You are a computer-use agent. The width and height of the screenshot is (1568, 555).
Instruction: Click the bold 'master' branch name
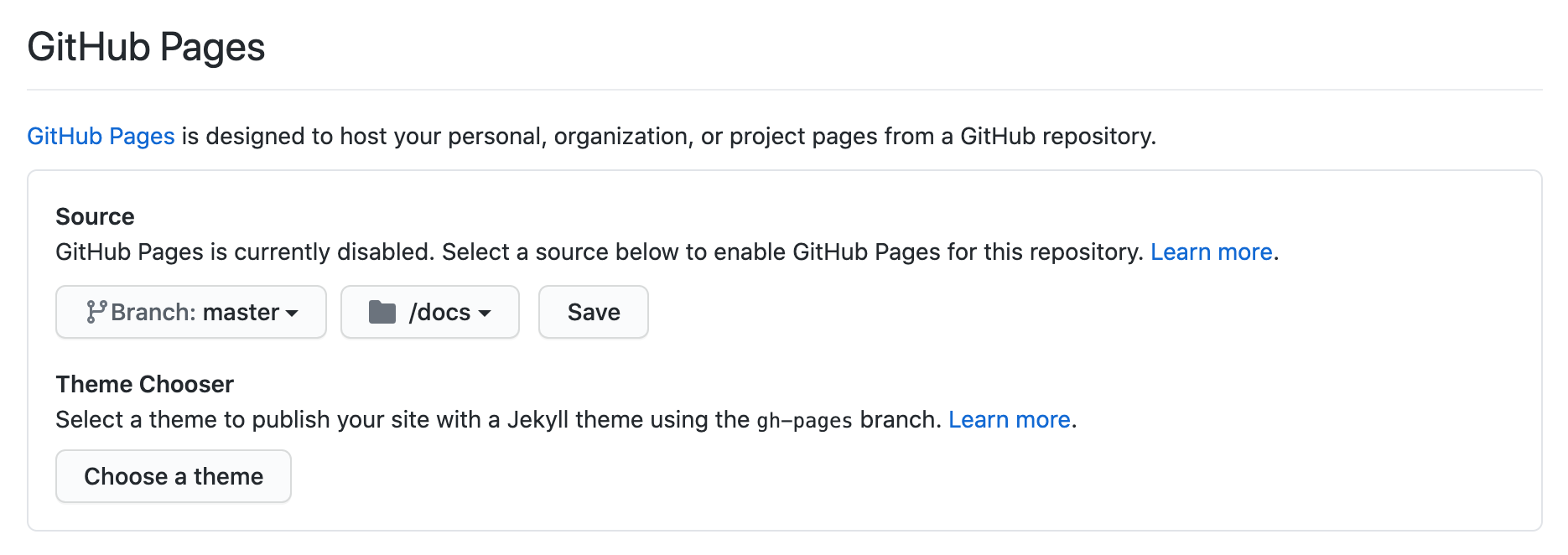(241, 312)
